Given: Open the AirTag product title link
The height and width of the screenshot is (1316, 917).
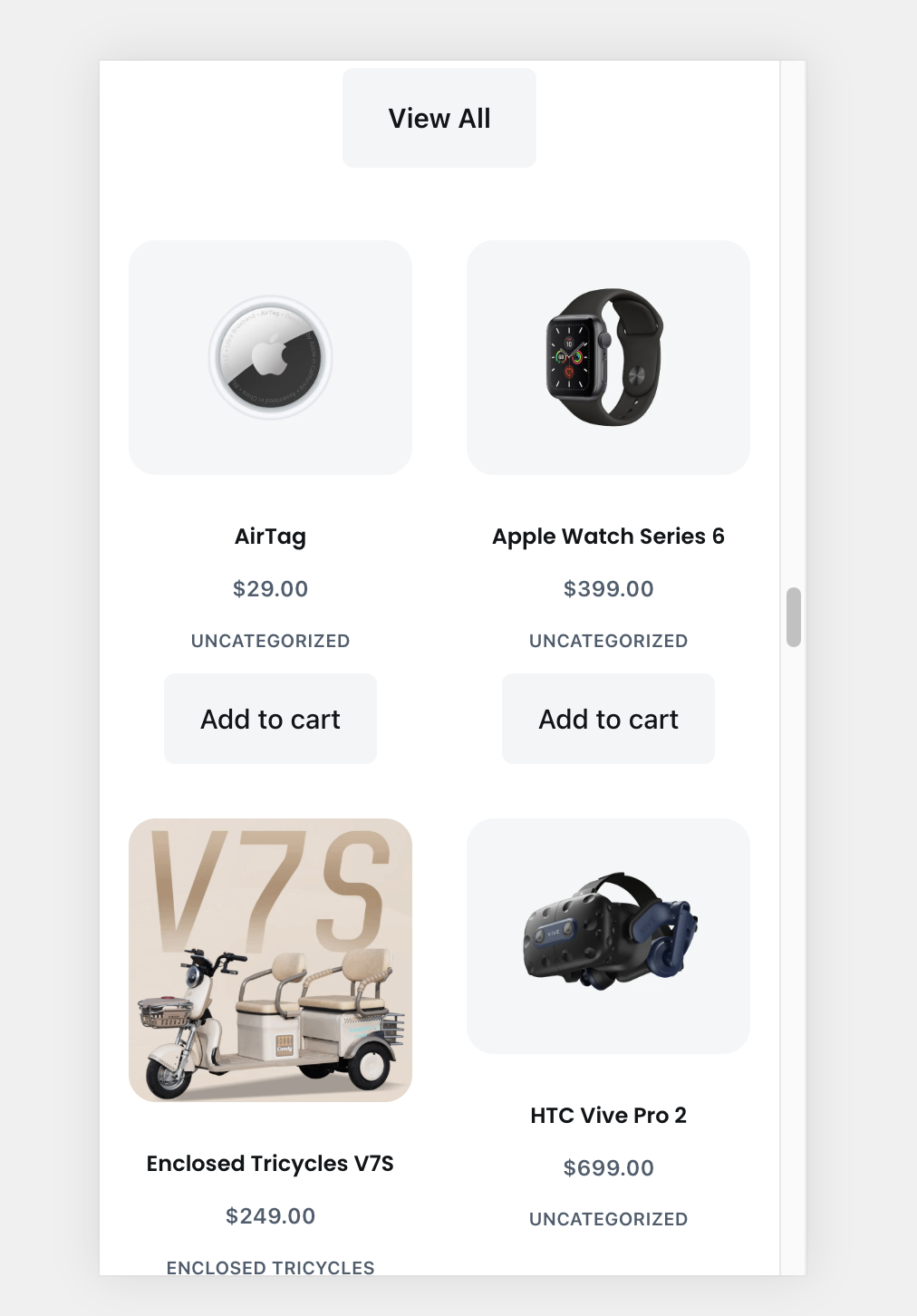Looking at the screenshot, I should pos(270,537).
